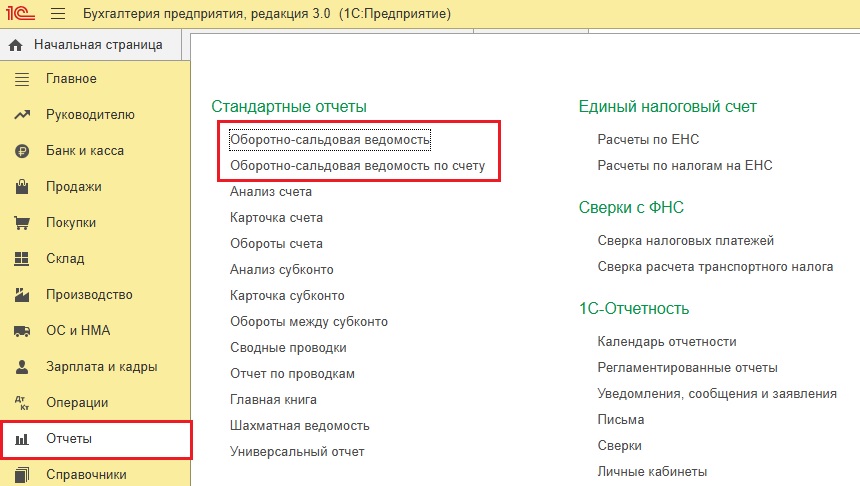Viewport: 860px width, 486px height.
Task: Click the Покупки shopping cart icon
Action: [x=22, y=223]
